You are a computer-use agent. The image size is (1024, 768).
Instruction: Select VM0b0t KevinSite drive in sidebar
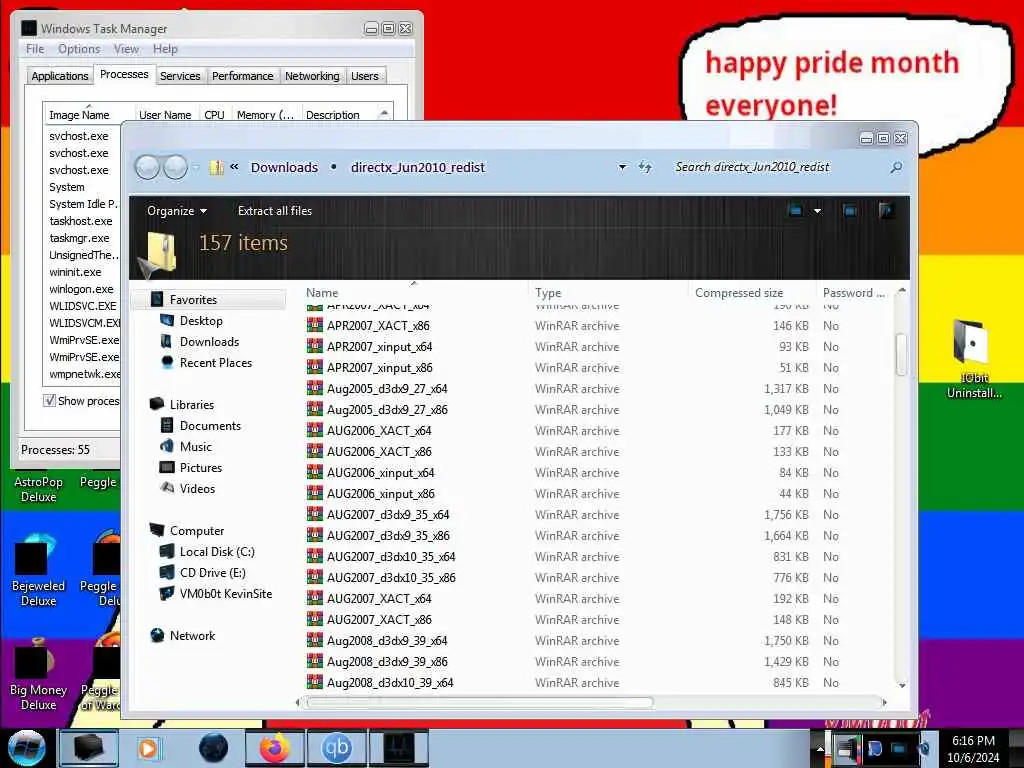[x=225, y=594]
